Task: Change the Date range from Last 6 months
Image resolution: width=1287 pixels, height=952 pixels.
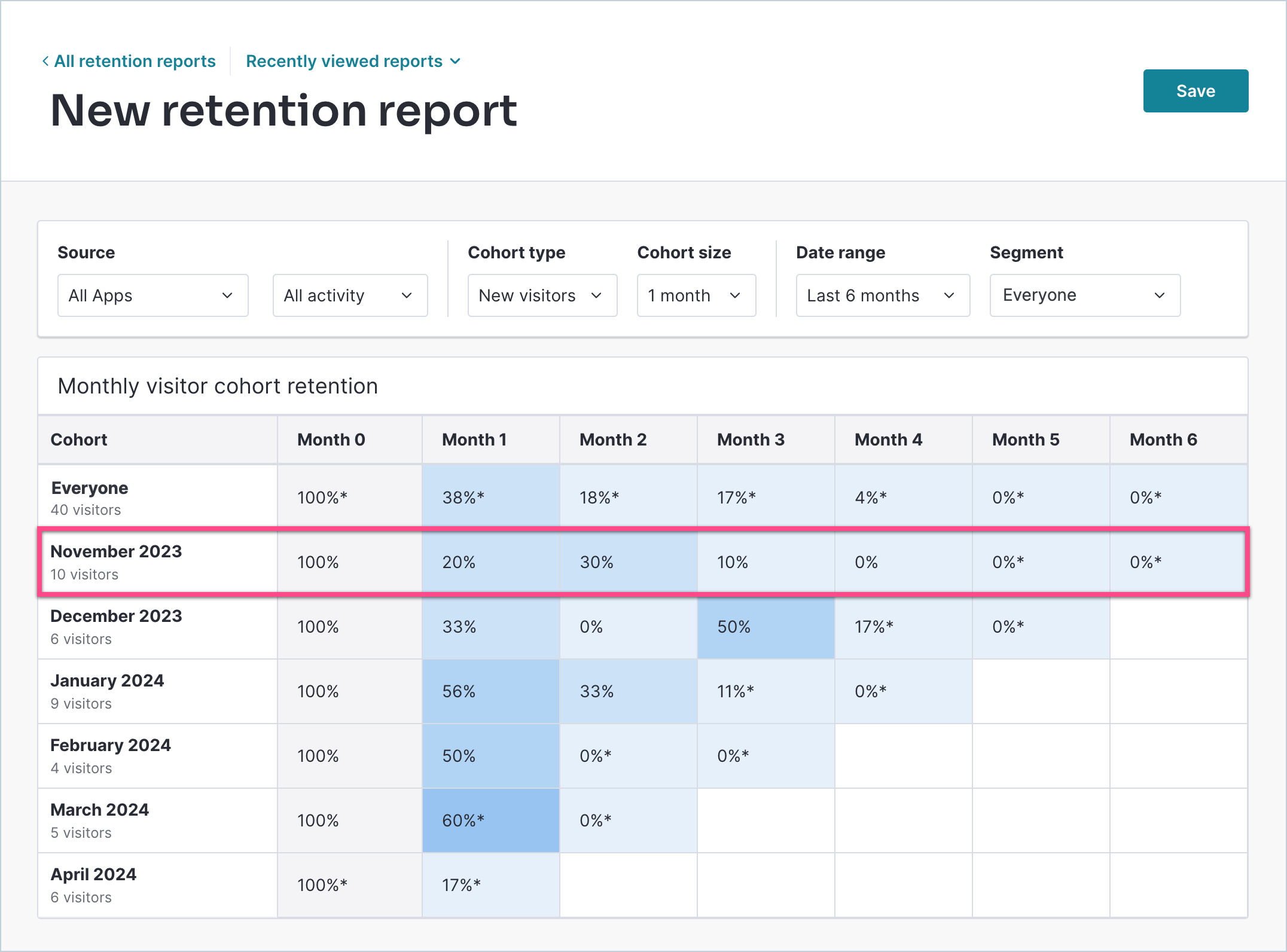Action: pyautogui.click(x=882, y=295)
